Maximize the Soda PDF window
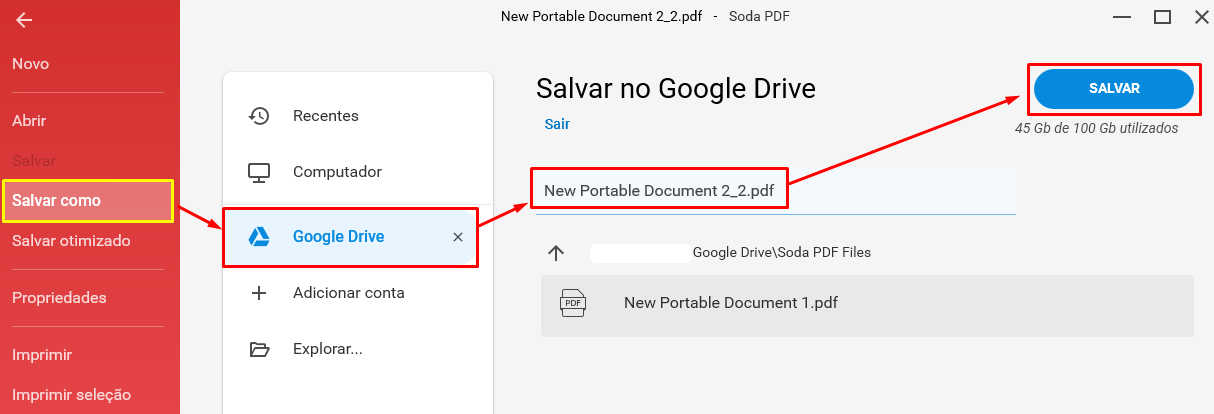This screenshot has width=1214, height=414. (x=1162, y=17)
